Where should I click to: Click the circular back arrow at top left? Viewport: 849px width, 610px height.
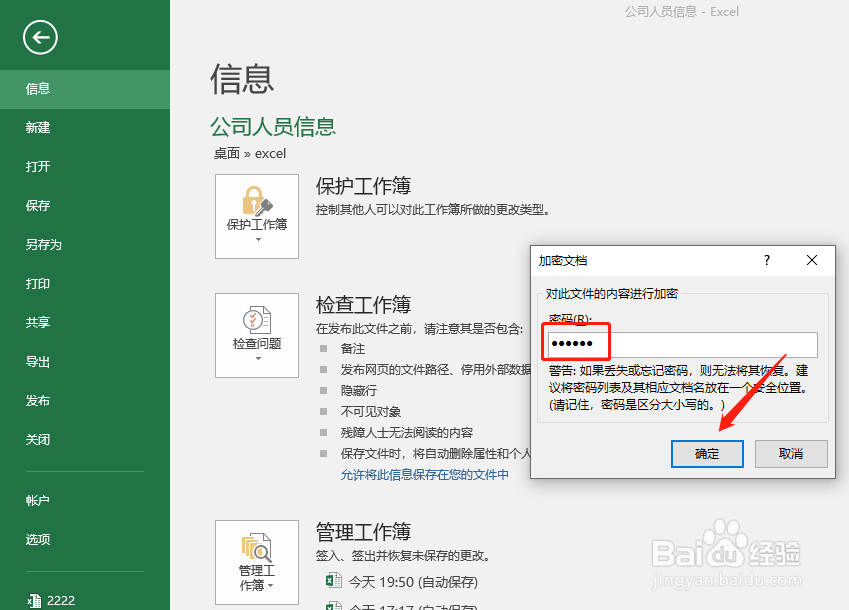tap(40, 37)
